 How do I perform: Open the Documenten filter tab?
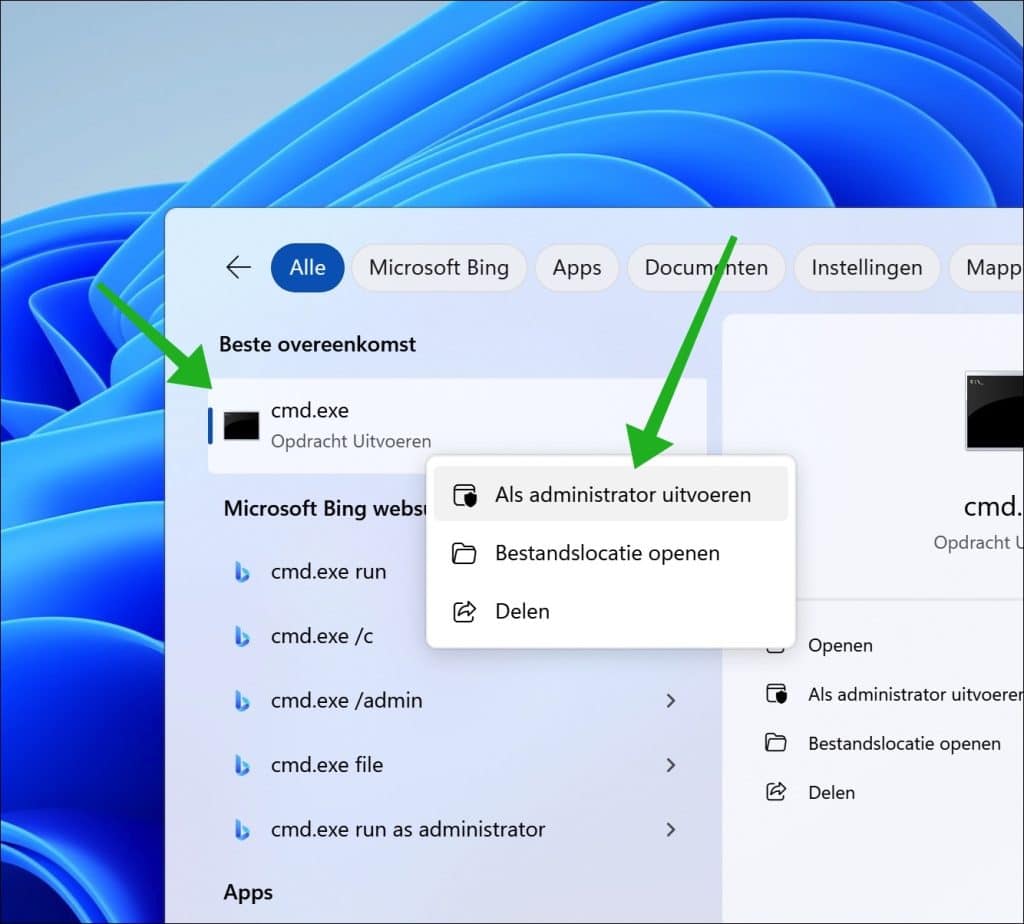706,268
